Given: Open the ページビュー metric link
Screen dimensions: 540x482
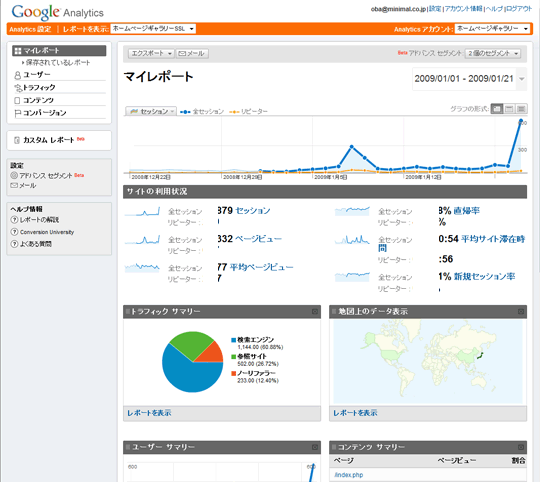Looking at the screenshot, I should (x=258, y=239).
